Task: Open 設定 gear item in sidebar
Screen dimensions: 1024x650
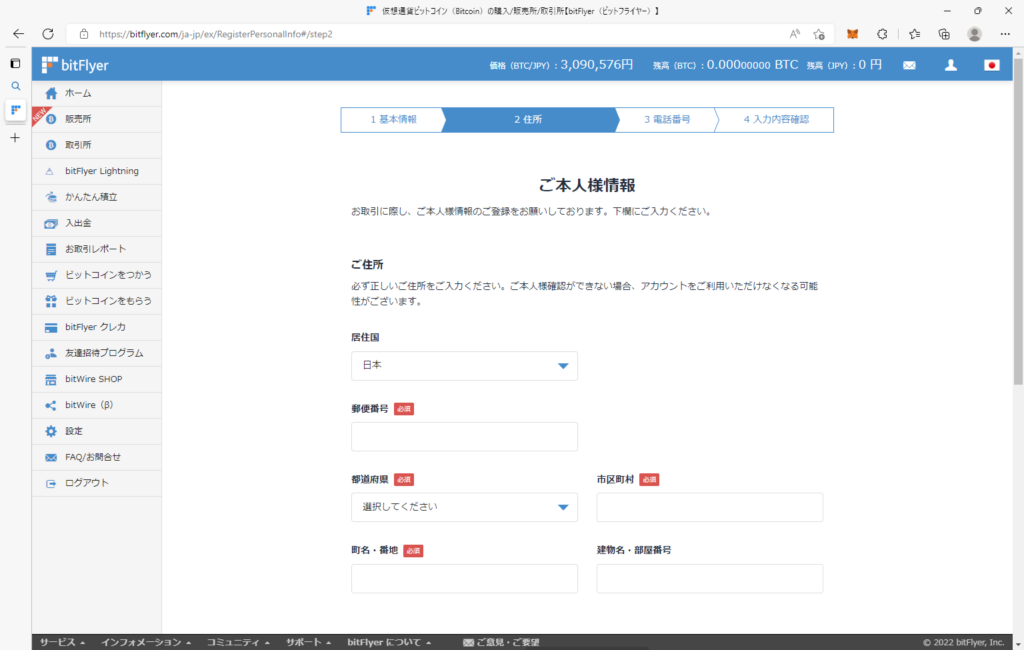Action: (x=74, y=431)
